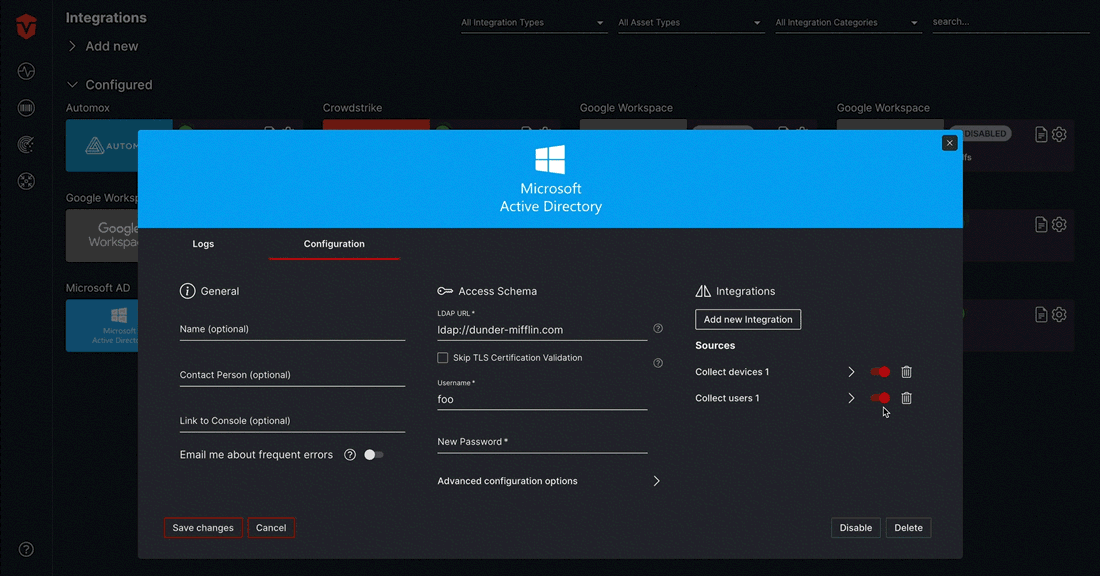Click the Disable button

point(856,528)
